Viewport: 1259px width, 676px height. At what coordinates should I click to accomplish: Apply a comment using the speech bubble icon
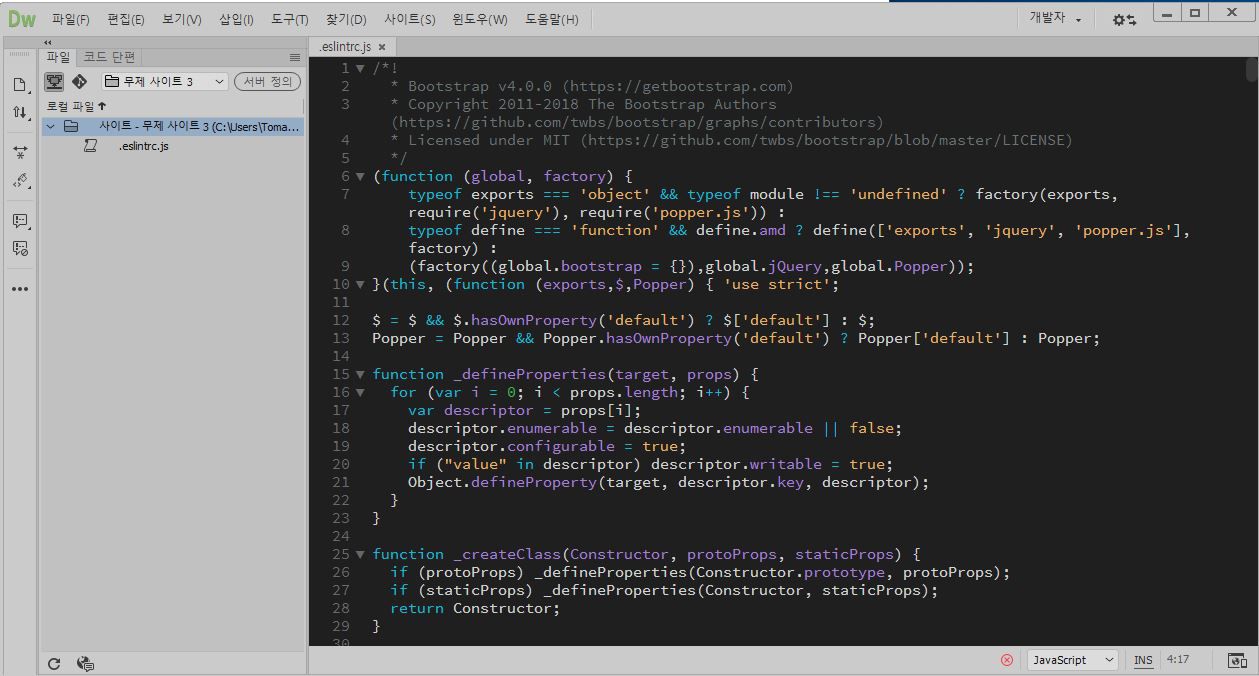coord(19,221)
